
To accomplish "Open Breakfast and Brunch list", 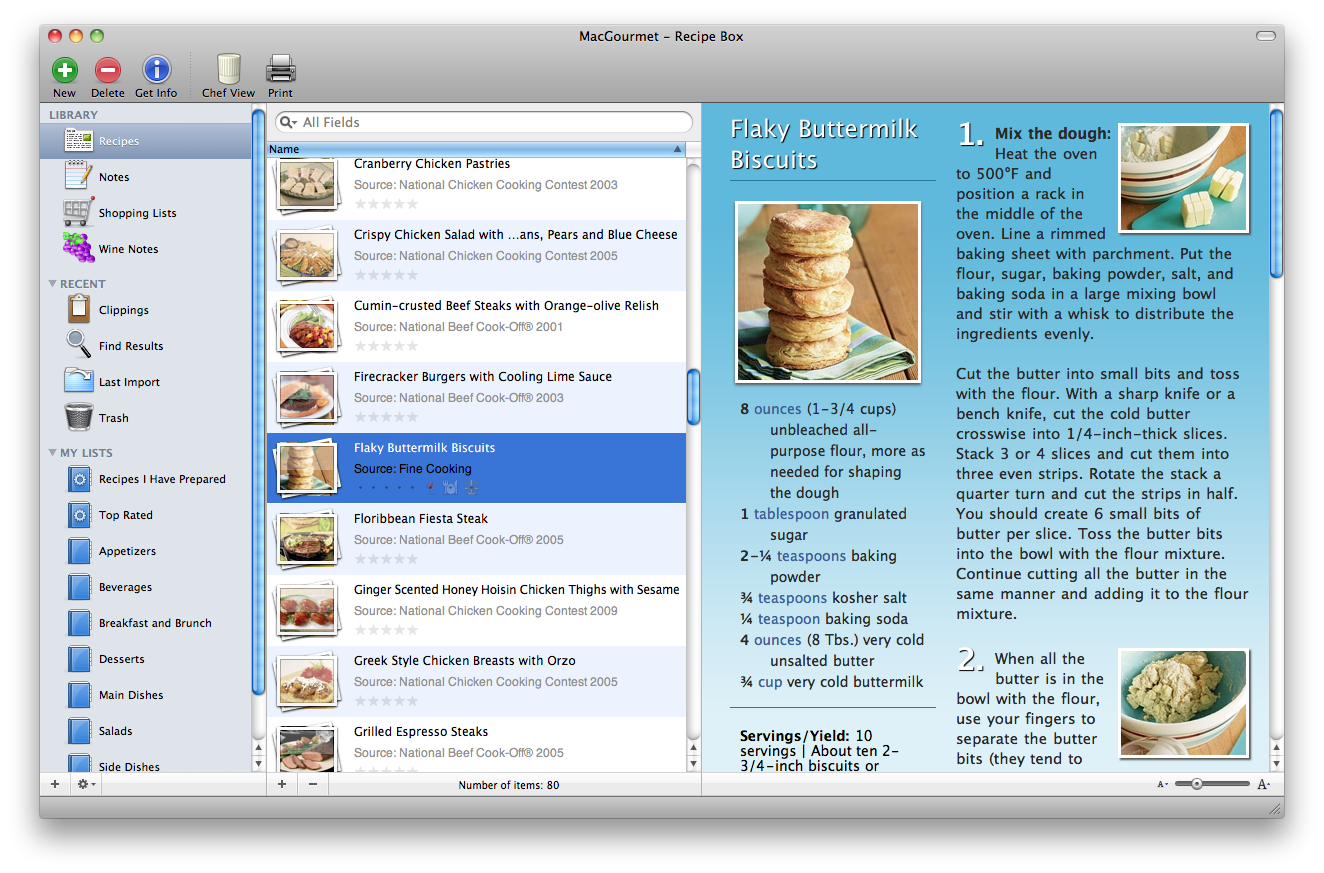I will [x=146, y=623].
